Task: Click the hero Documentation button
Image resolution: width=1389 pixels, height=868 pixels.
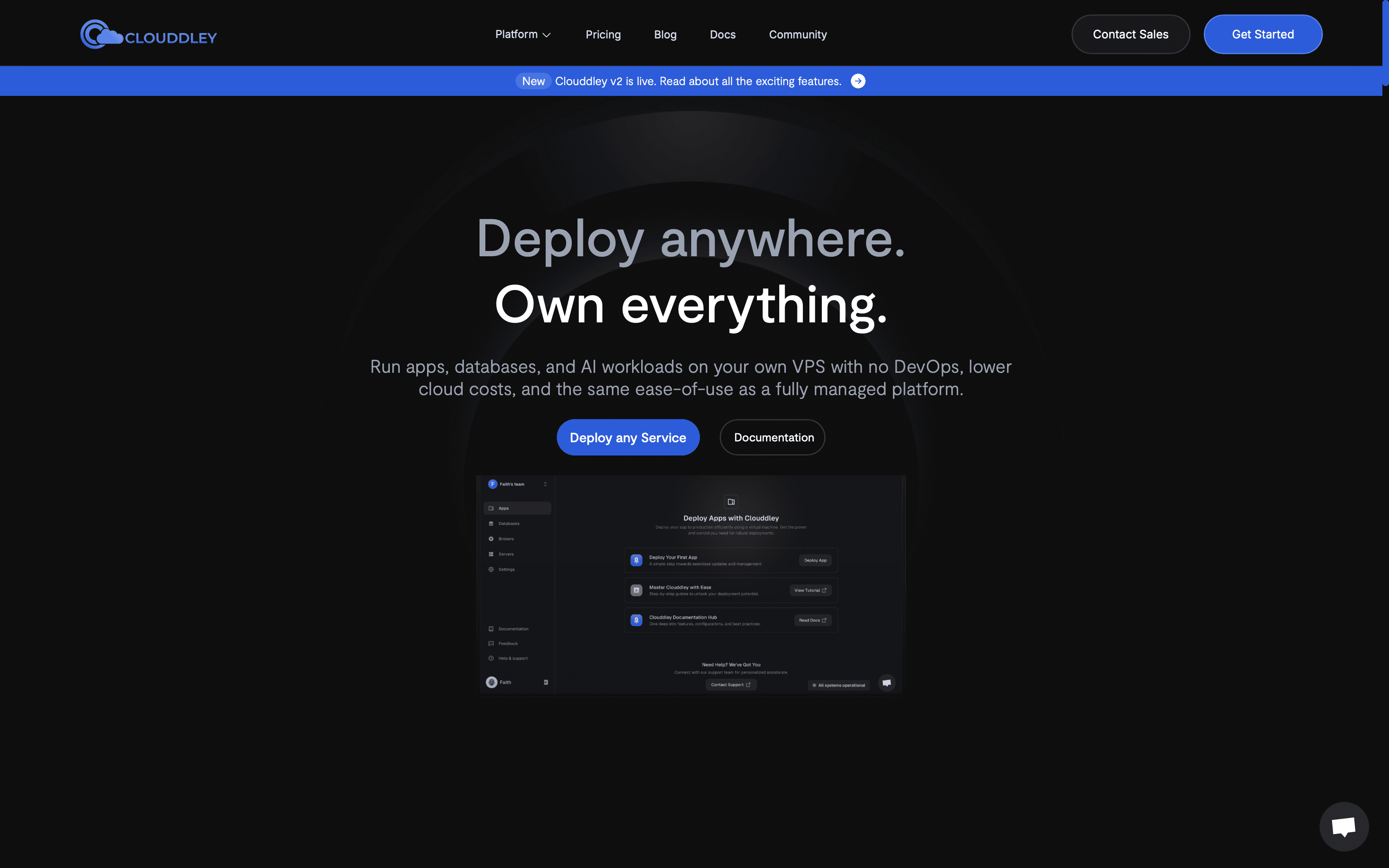Action: [773, 437]
